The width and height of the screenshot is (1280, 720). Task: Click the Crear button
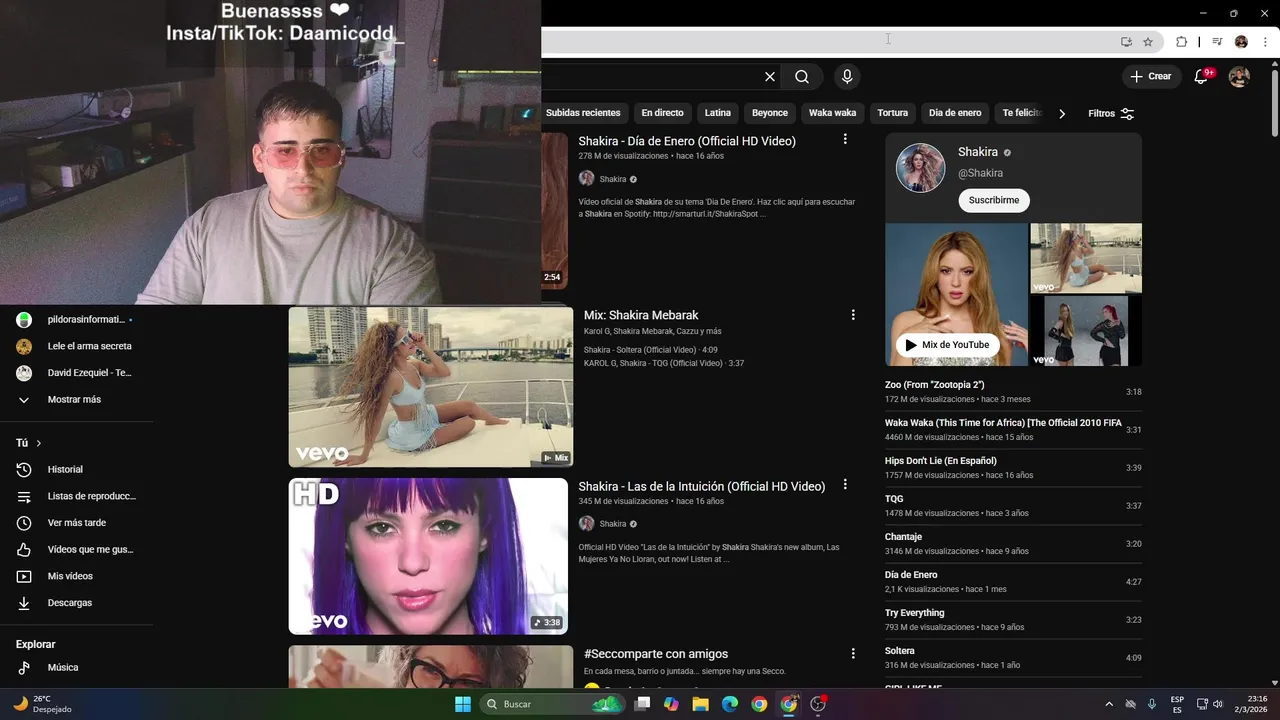(1151, 76)
